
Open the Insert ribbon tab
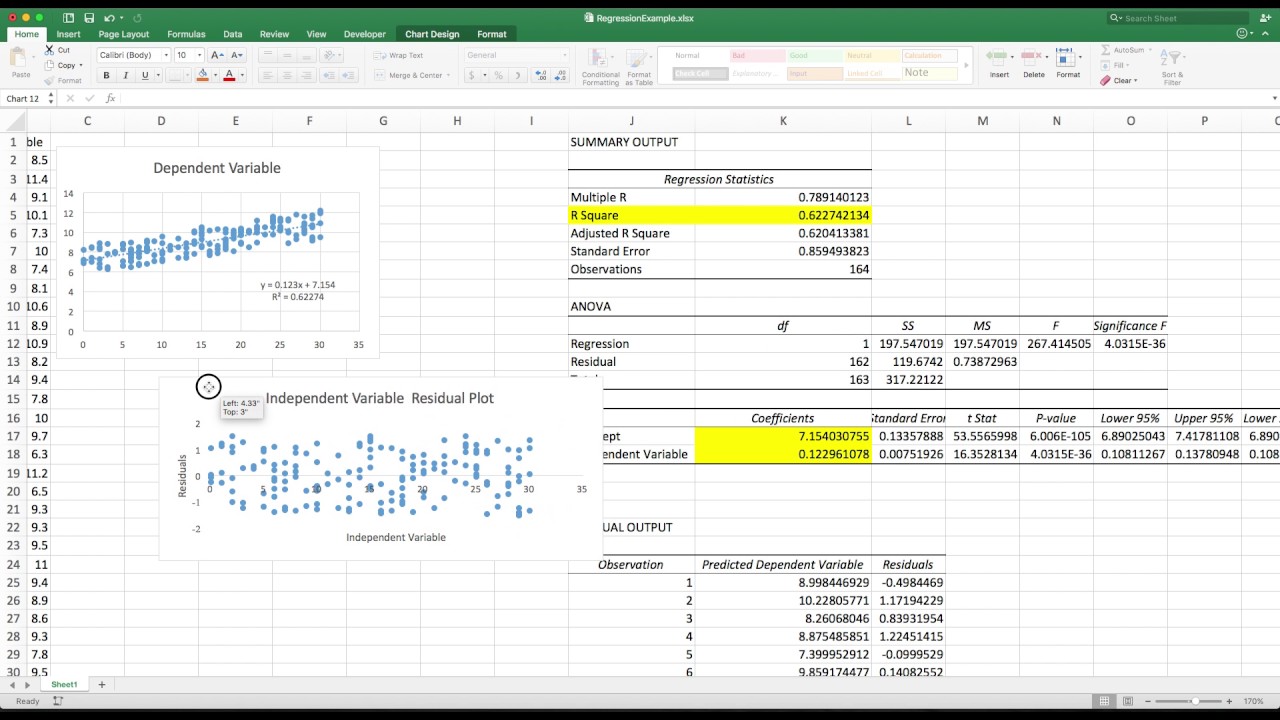68,34
